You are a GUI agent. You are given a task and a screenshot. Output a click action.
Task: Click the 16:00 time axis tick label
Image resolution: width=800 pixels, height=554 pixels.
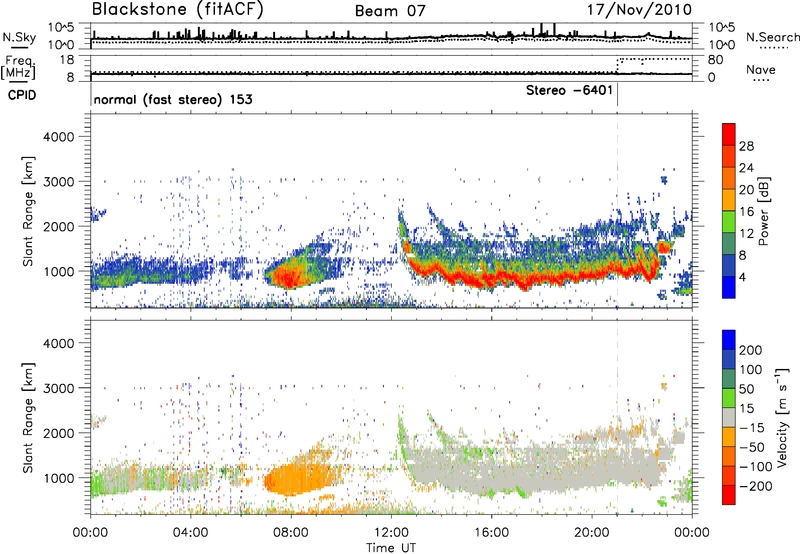[x=491, y=533]
